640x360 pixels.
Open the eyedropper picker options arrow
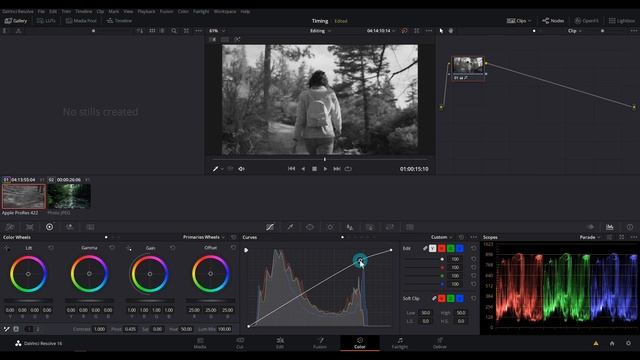[222, 169]
